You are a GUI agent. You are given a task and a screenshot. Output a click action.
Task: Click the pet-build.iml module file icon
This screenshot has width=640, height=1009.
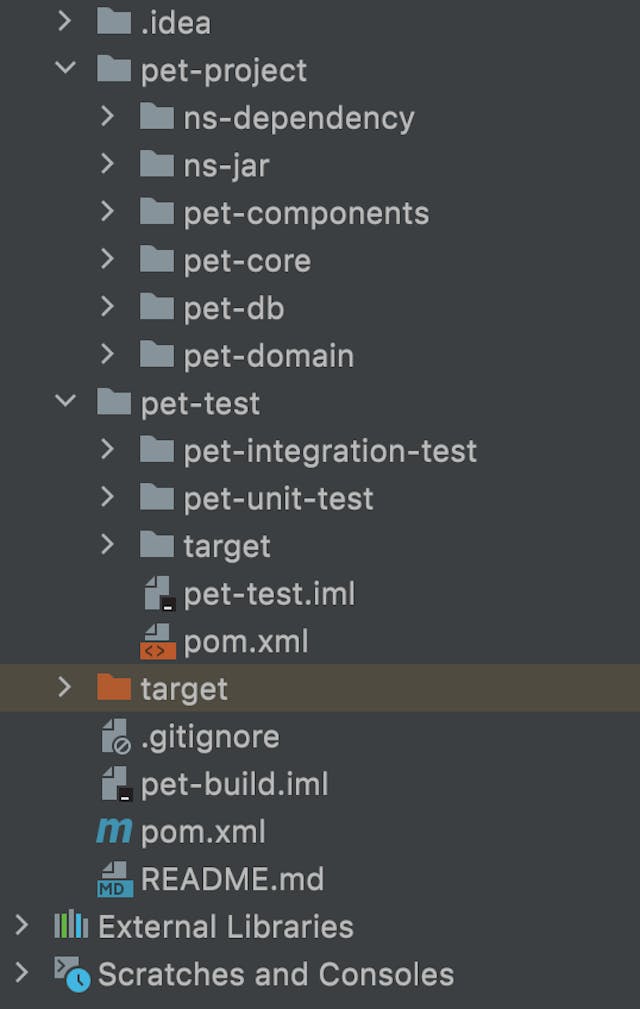click(115, 784)
